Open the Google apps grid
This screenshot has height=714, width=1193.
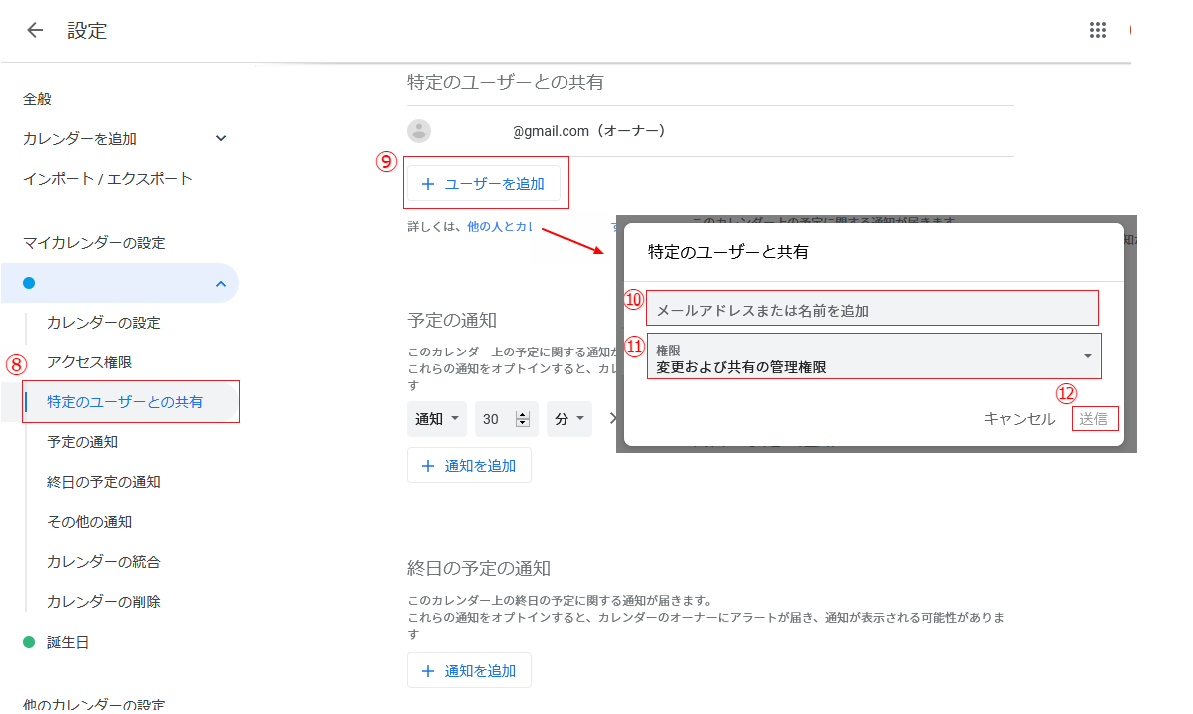point(1097,30)
